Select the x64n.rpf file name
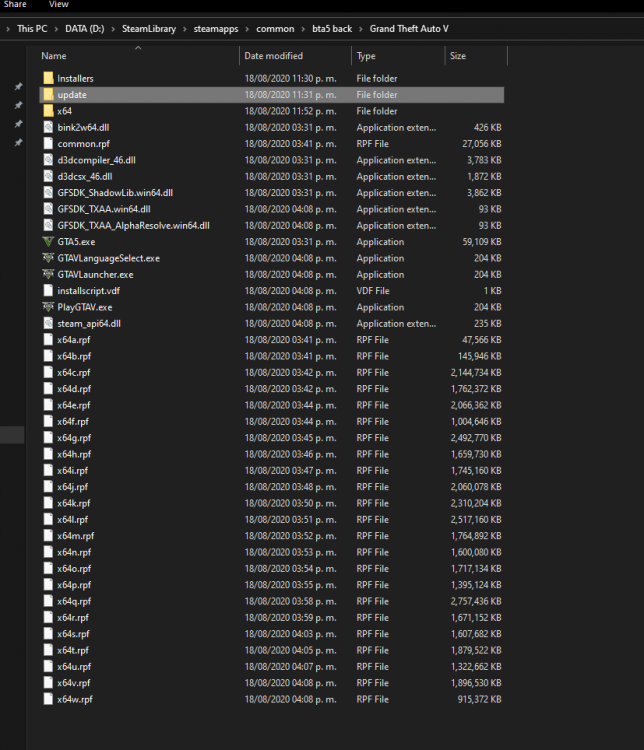The width and height of the screenshot is (644, 750). (74, 552)
